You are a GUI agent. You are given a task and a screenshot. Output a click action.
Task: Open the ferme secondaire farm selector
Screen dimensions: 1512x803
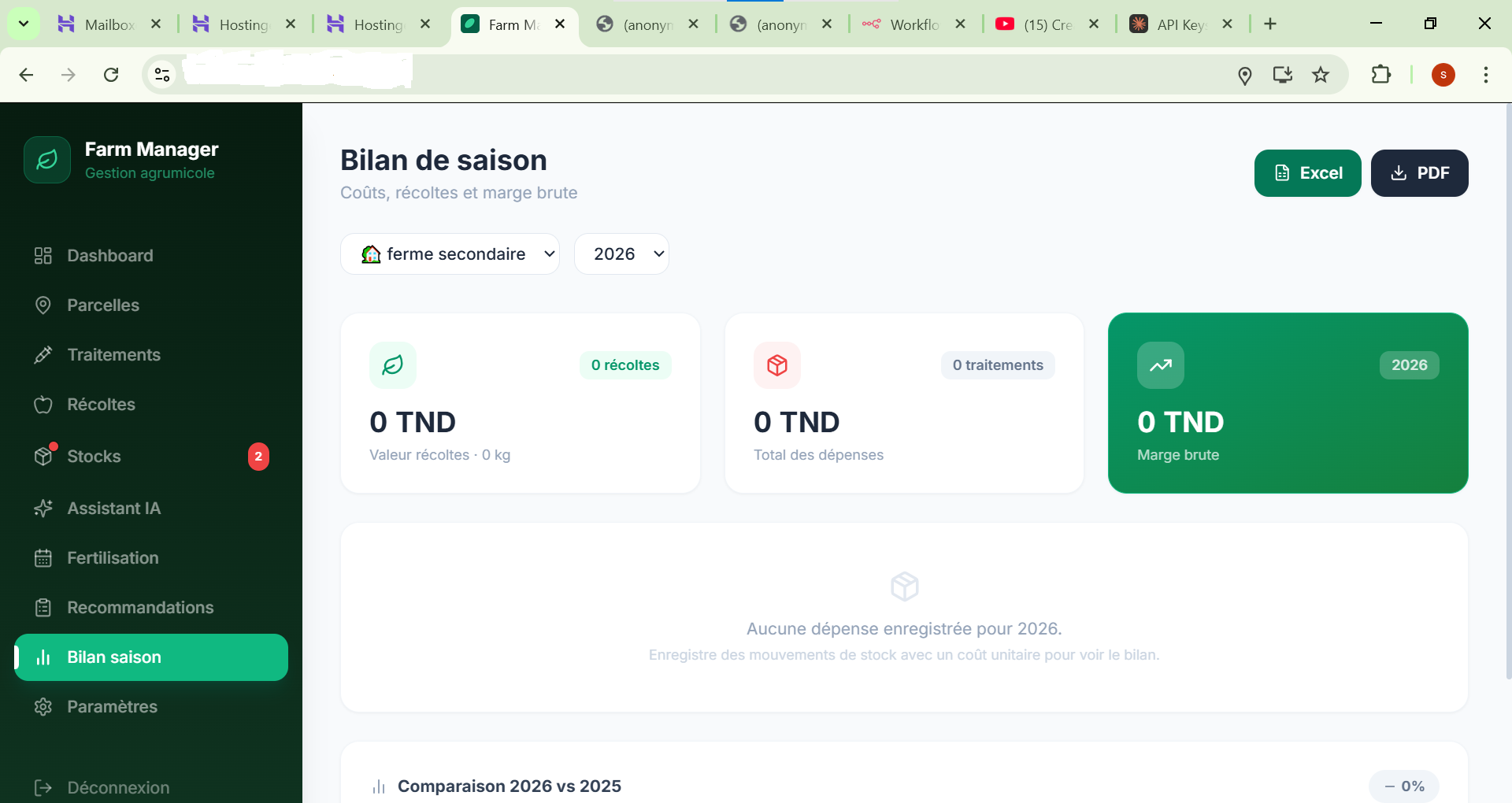pos(450,253)
